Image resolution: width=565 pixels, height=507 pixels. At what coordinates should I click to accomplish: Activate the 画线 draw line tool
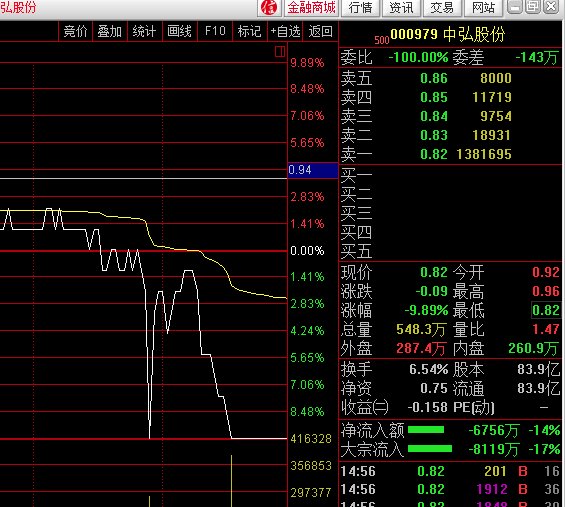point(179,31)
